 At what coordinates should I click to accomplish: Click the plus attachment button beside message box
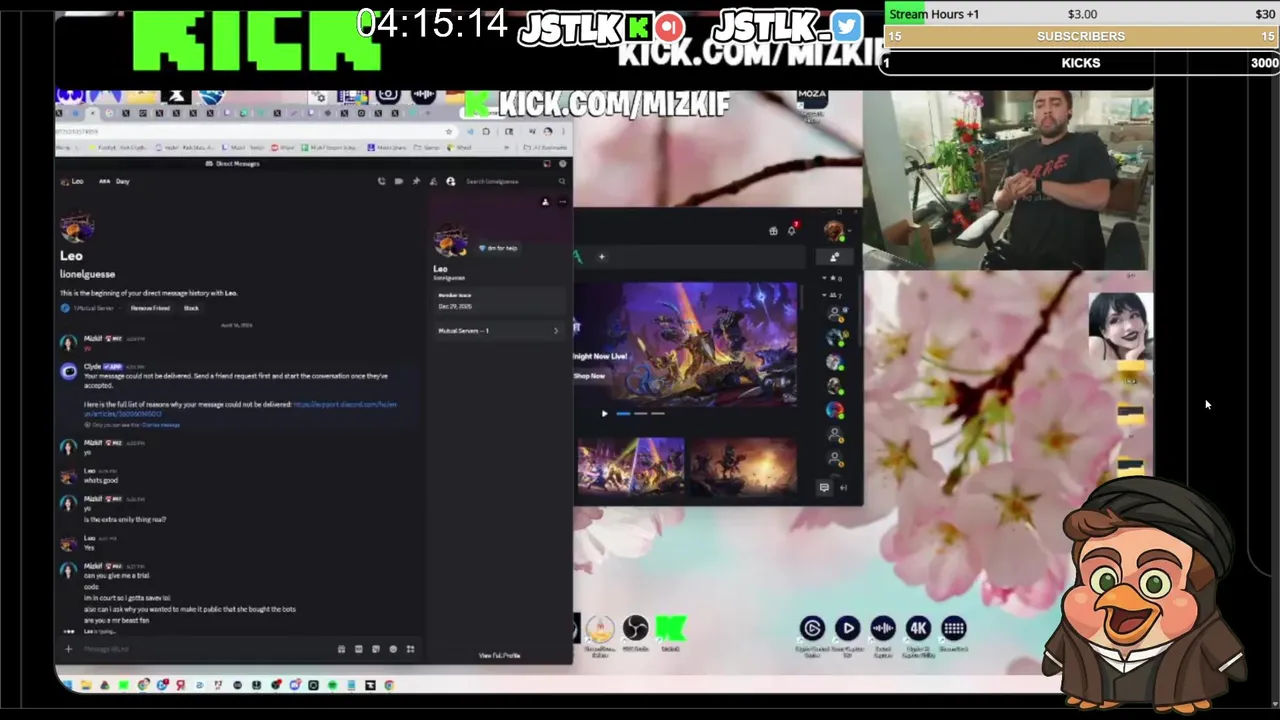pyautogui.click(x=68, y=649)
